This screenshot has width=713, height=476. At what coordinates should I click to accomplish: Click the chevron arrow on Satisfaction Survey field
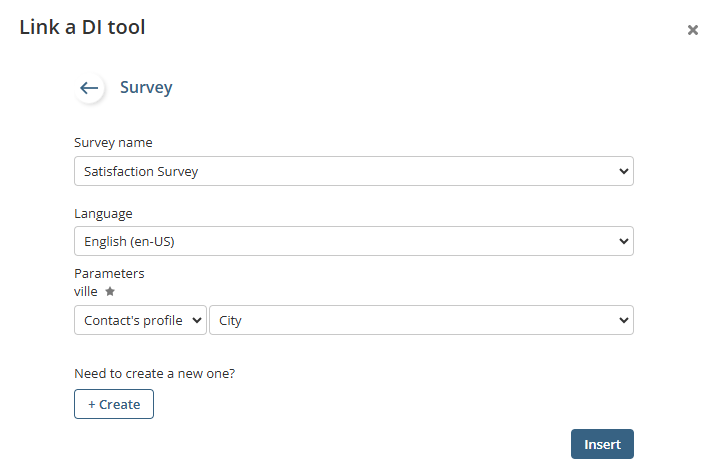(624, 171)
